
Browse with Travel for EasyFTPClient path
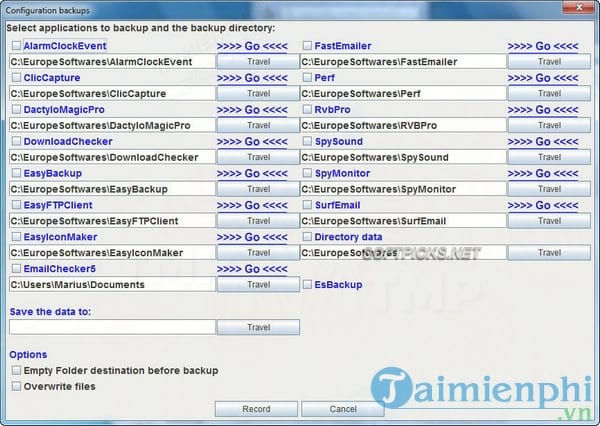pos(258,220)
